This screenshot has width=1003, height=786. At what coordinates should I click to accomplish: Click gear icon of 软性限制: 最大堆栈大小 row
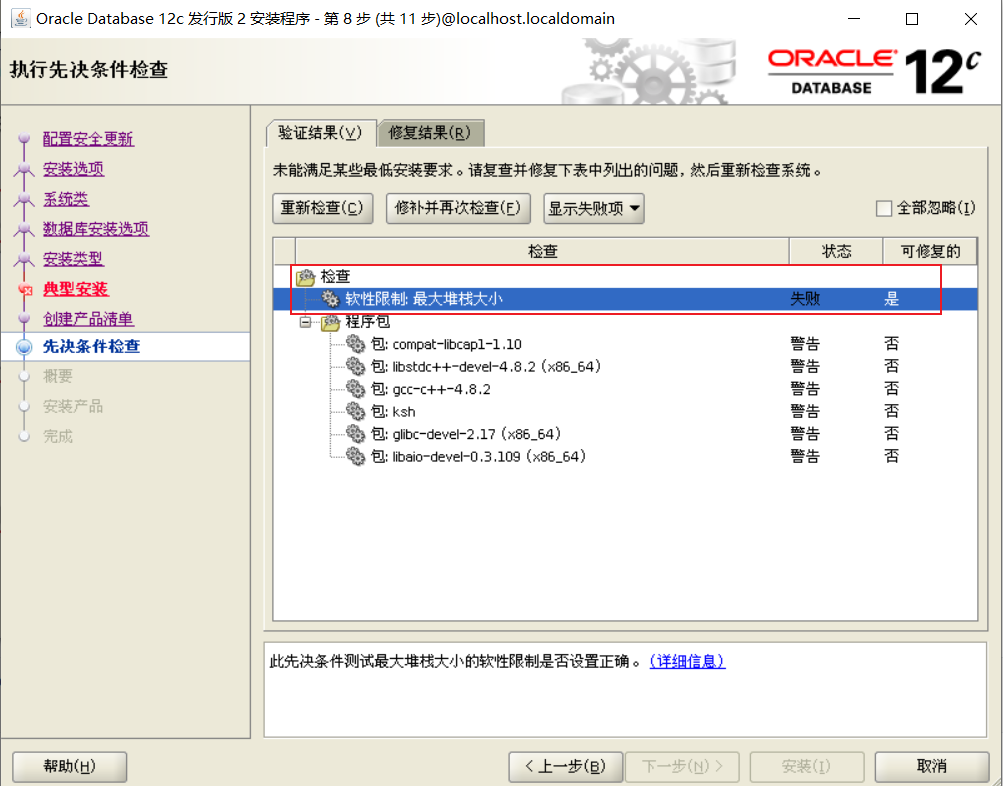pyautogui.click(x=330, y=299)
